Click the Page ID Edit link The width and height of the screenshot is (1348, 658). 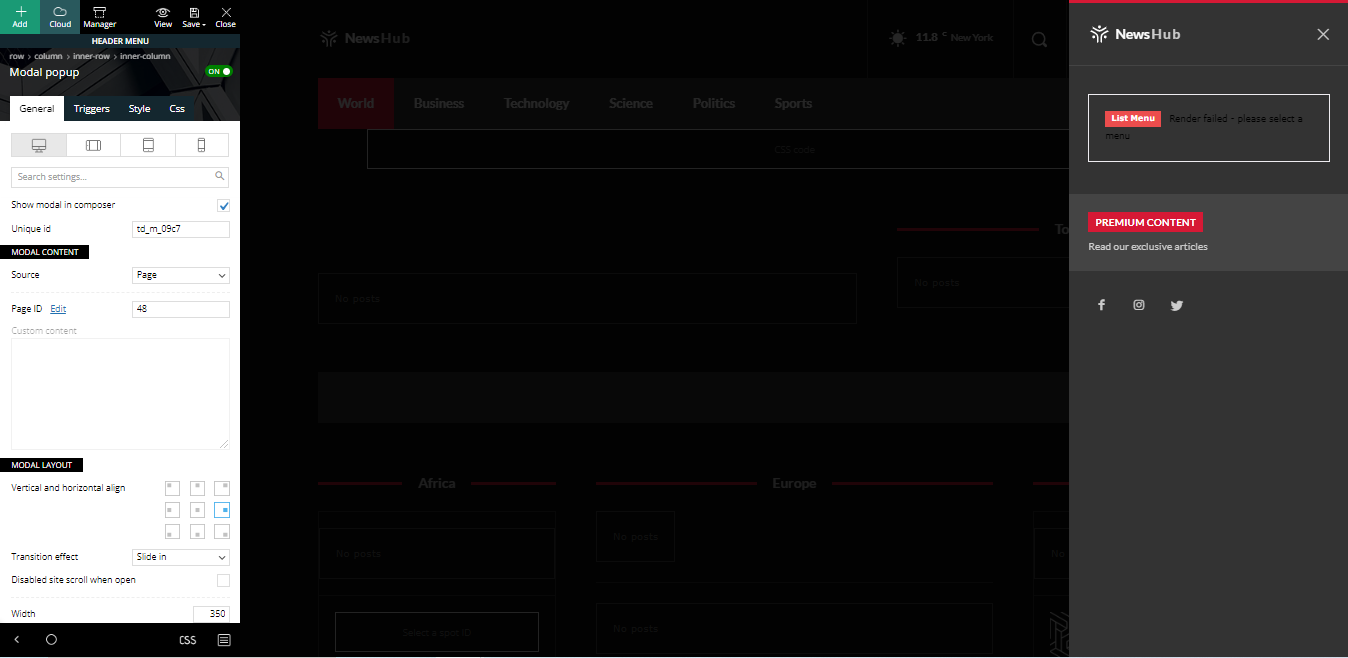[58, 309]
